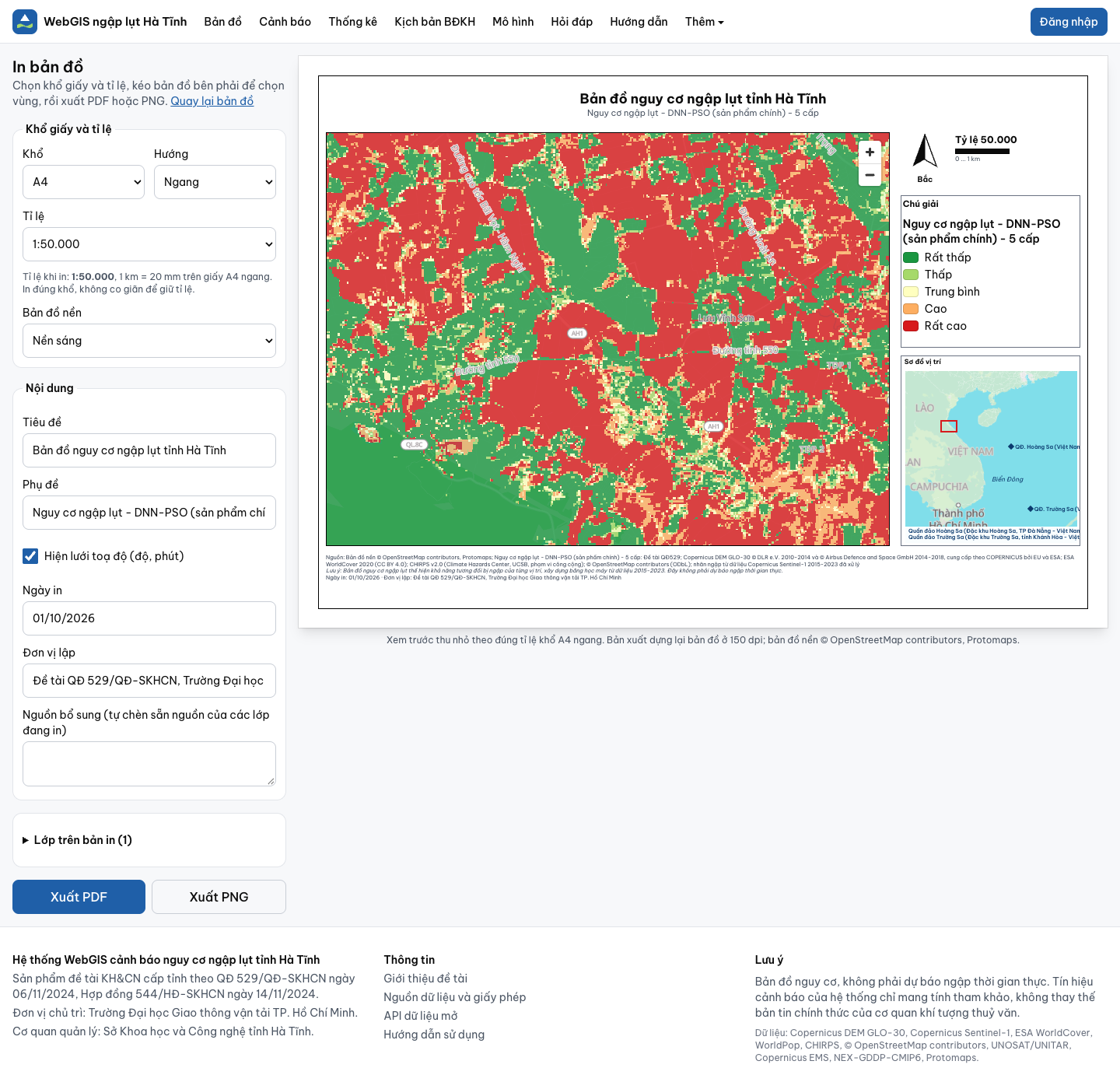This screenshot has height=1089, width=1120.
Task: Open the Thêm dropdown menu
Action: pyautogui.click(x=705, y=22)
